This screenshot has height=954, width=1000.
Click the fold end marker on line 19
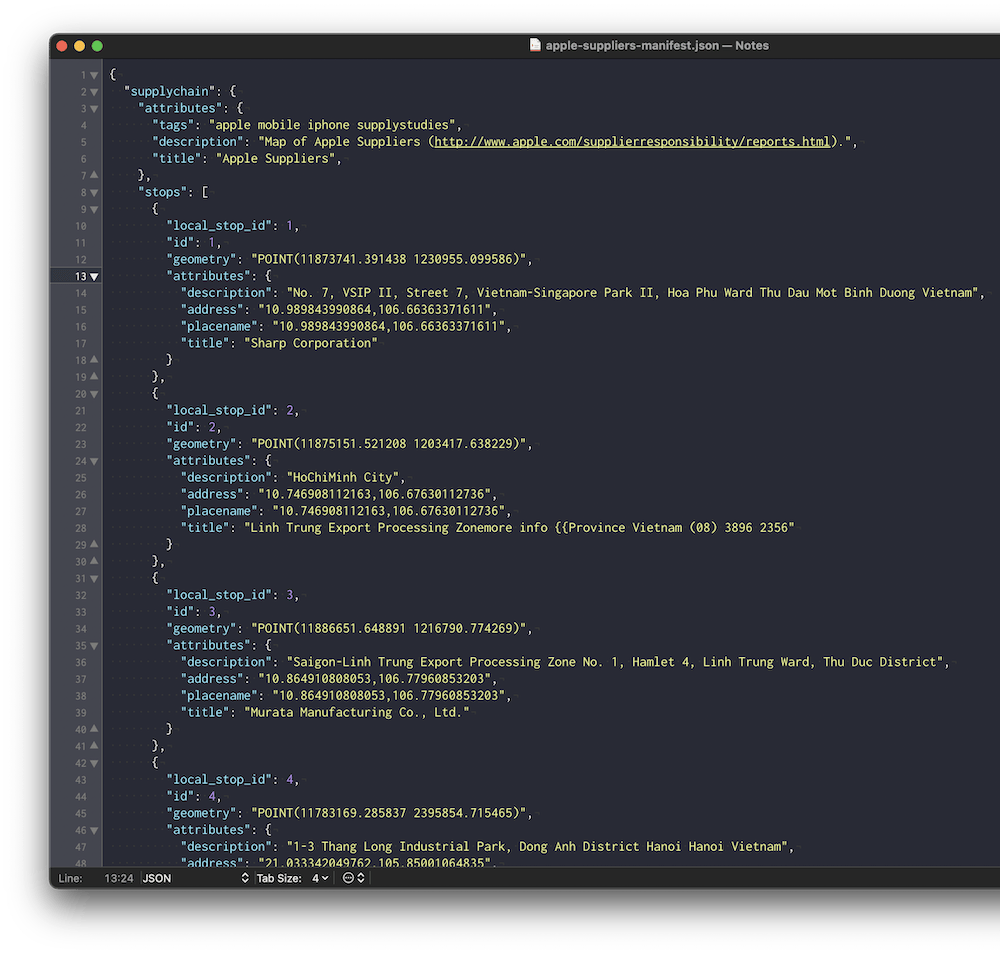click(x=94, y=376)
